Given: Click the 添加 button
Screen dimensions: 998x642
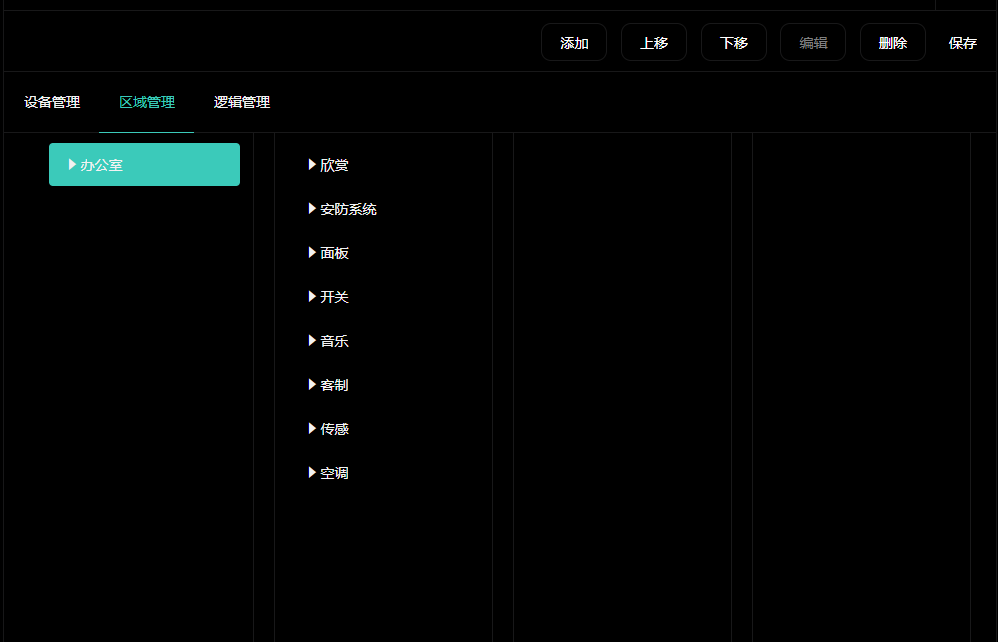Looking at the screenshot, I should pos(574,43).
